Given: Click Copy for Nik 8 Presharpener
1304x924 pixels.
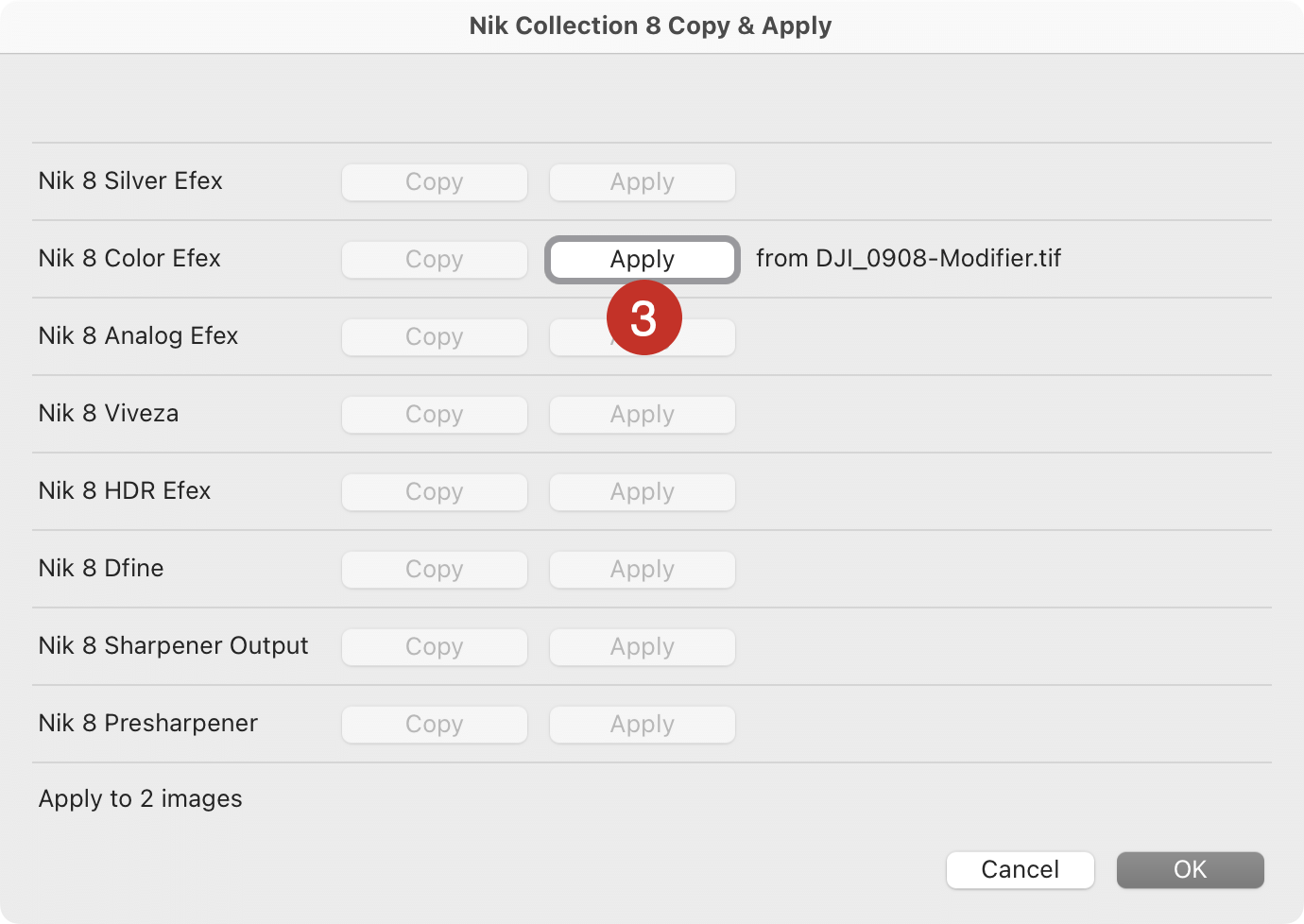Looking at the screenshot, I should click(435, 725).
